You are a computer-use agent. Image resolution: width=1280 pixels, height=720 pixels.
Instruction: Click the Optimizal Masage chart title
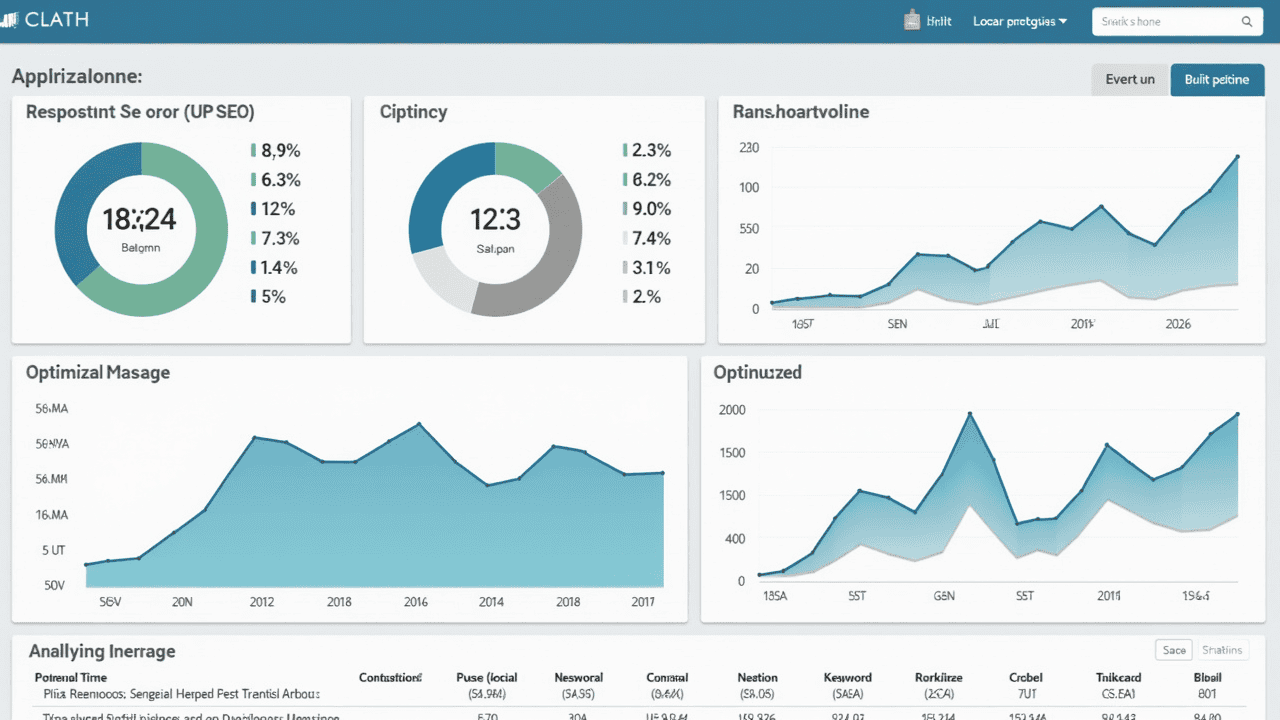[98, 372]
